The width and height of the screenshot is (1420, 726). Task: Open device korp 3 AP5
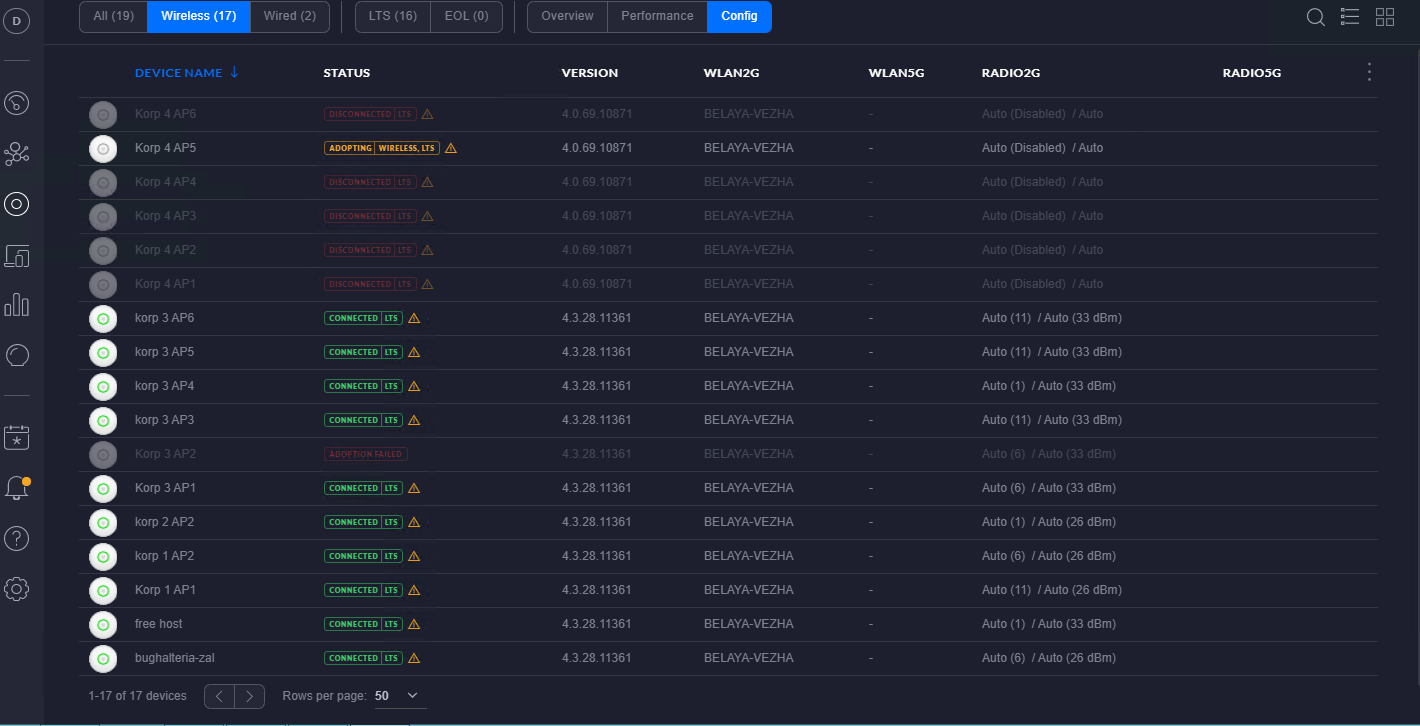pyautogui.click(x=164, y=352)
